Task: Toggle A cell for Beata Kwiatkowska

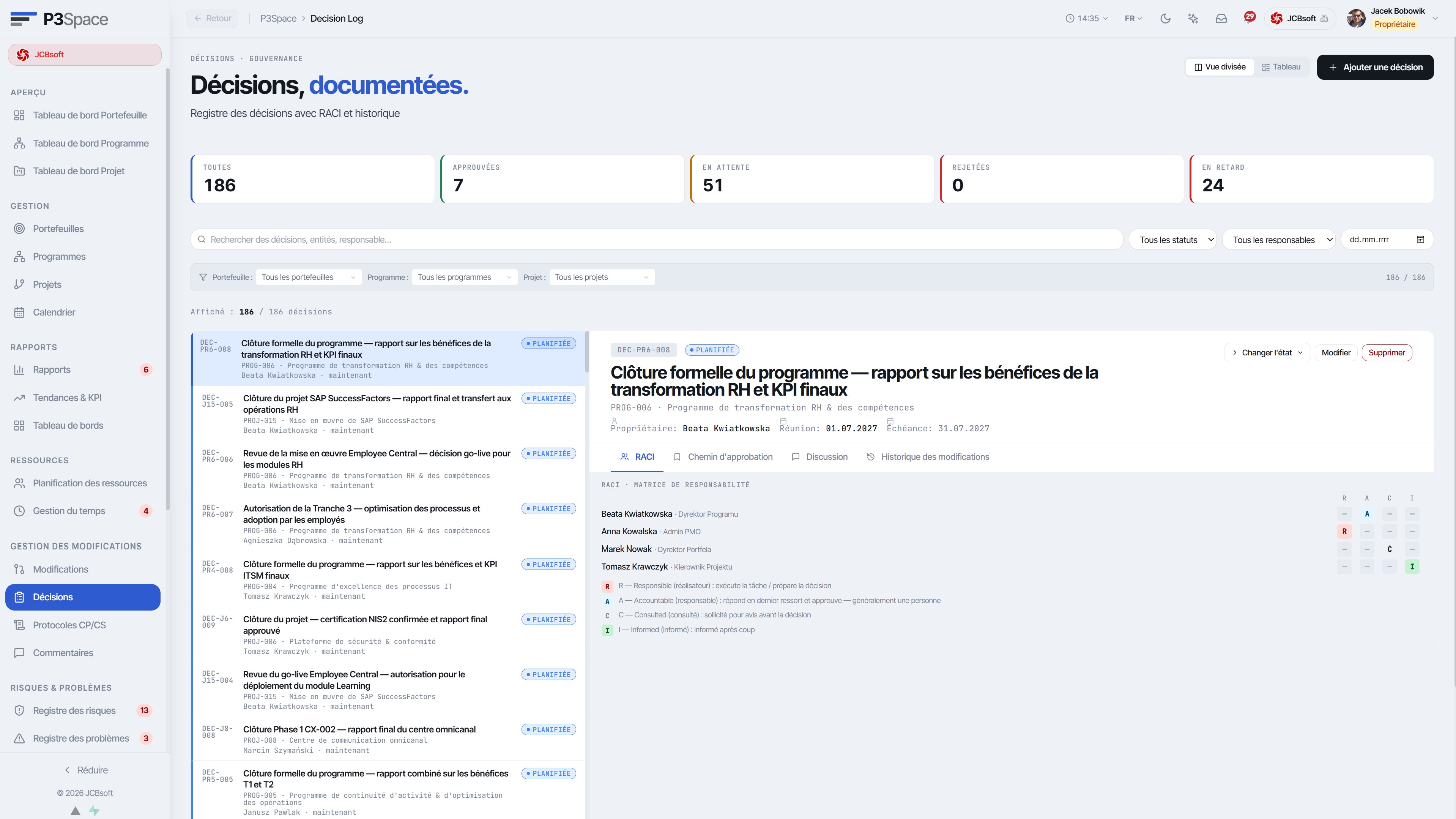Action: 1367,514
